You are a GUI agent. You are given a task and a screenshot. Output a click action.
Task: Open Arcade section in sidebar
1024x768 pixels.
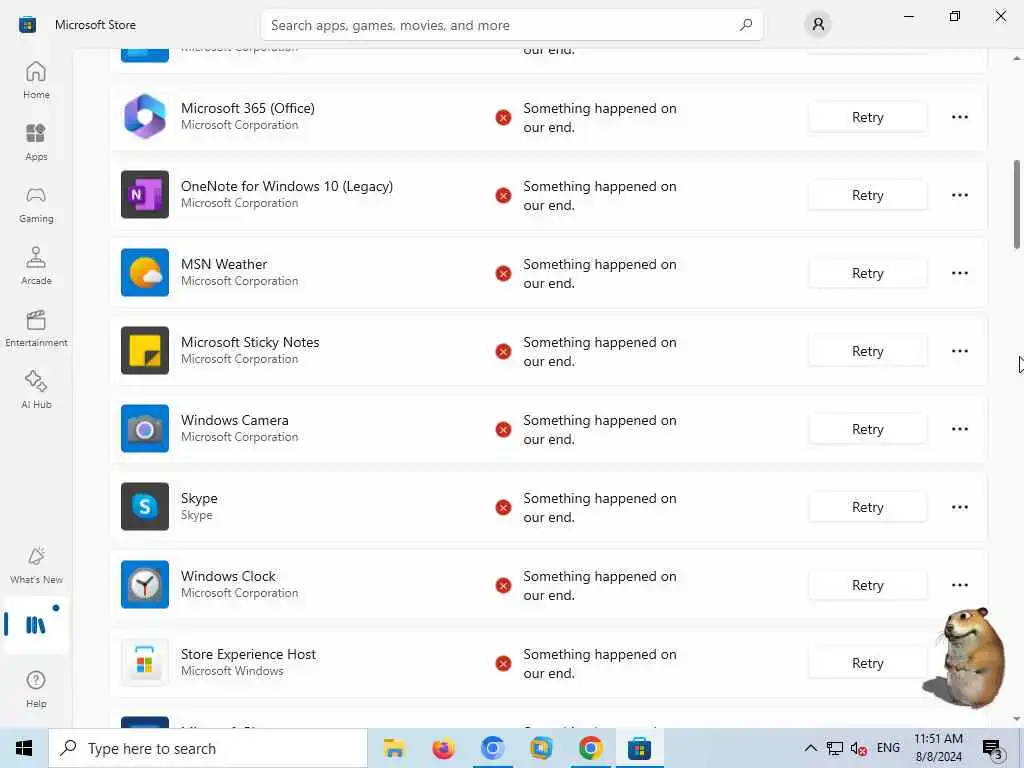click(x=36, y=266)
